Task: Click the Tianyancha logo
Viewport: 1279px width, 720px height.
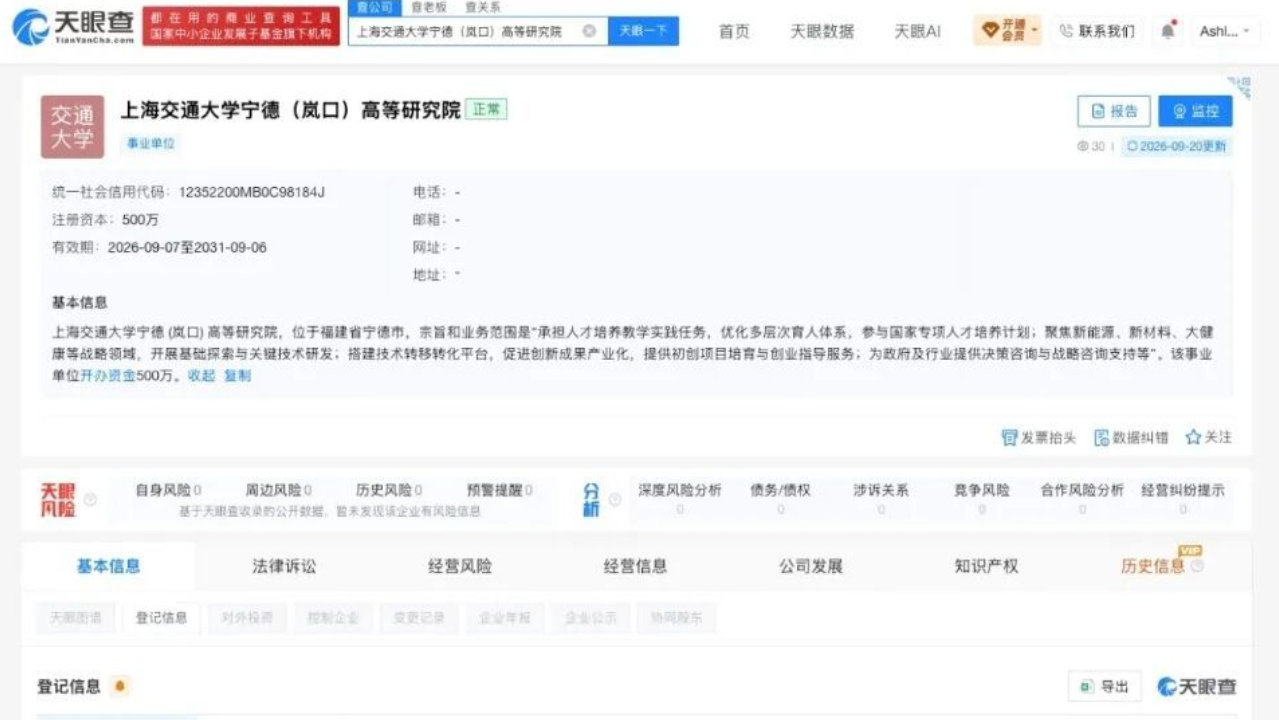Action: pyautogui.click(x=73, y=26)
